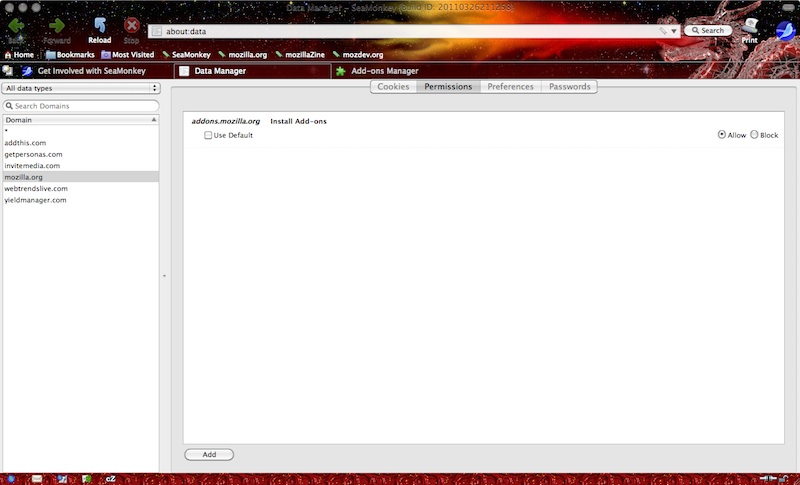This screenshot has width=800, height=485.
Task: Click the Stop loading icon
Action: pyautogui.click(x=131, y=27)
